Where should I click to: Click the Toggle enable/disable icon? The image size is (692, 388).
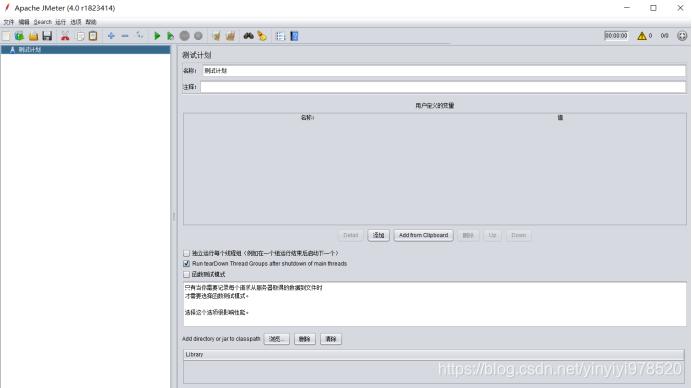coord(139,36)
